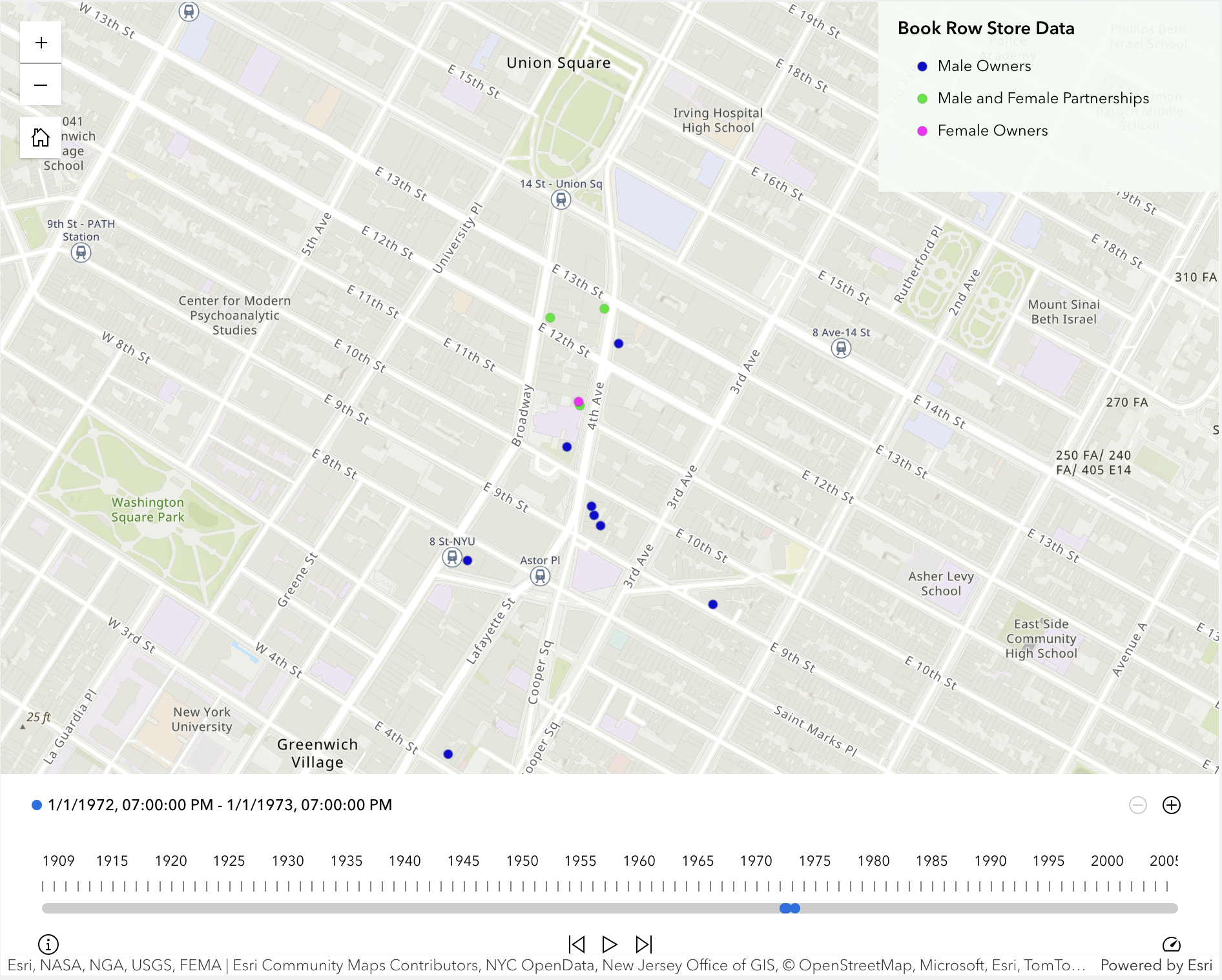Screen dimensions: 1222x980
Task: Select blue store point near E 4th St
Action: [448, 754]
